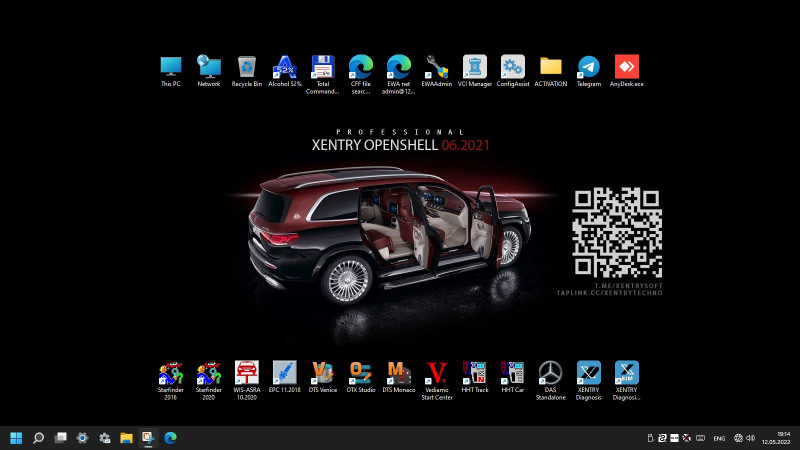Select the Alcohol 52% icon

coord(285,68)
